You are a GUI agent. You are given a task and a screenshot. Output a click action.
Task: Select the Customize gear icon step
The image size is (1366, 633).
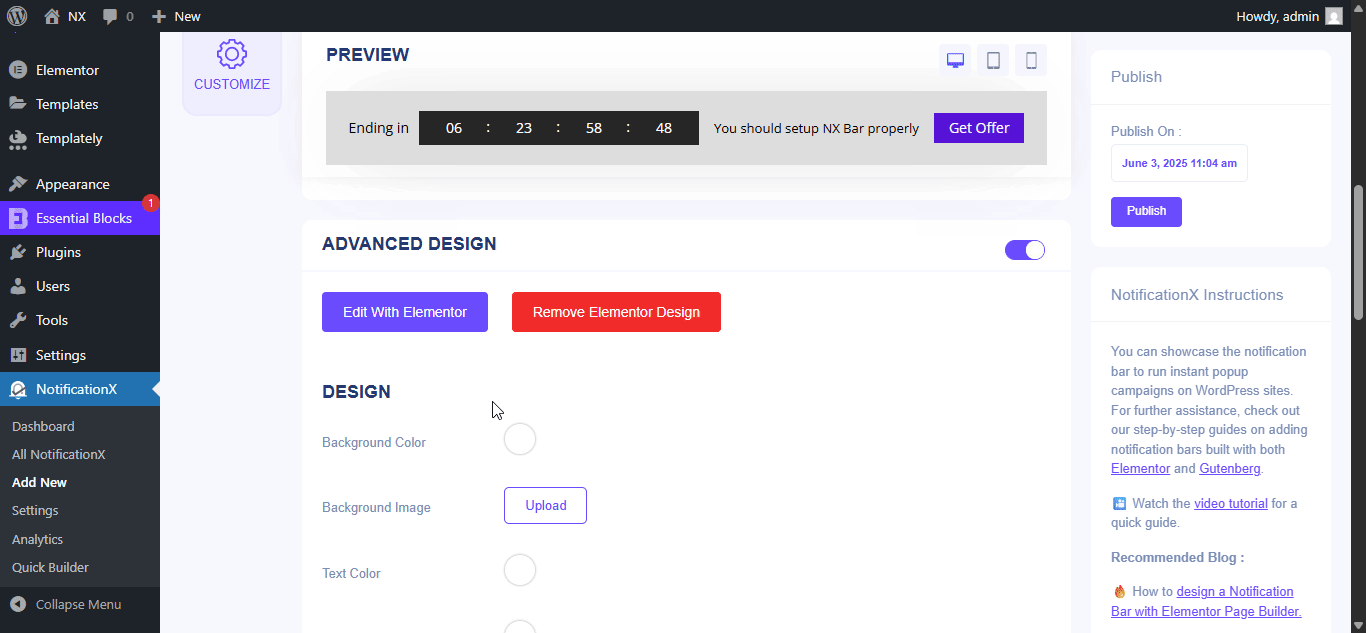coord(232,55)
